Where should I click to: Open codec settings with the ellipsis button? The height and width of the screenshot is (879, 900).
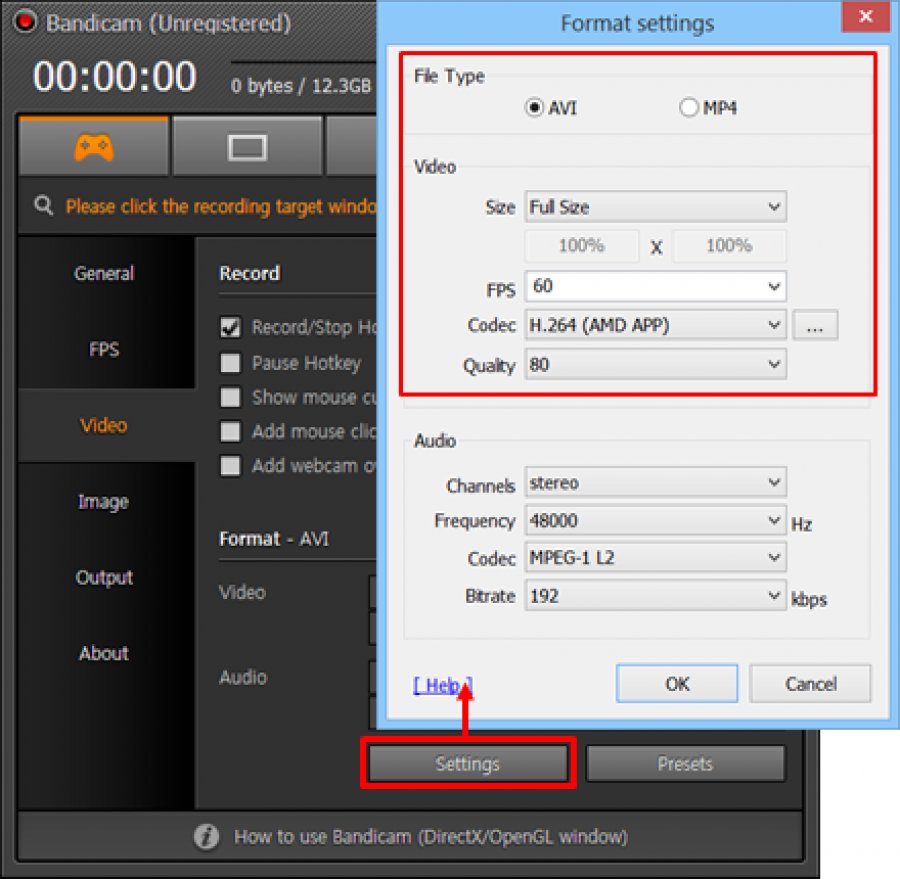(x=815, y=326)
